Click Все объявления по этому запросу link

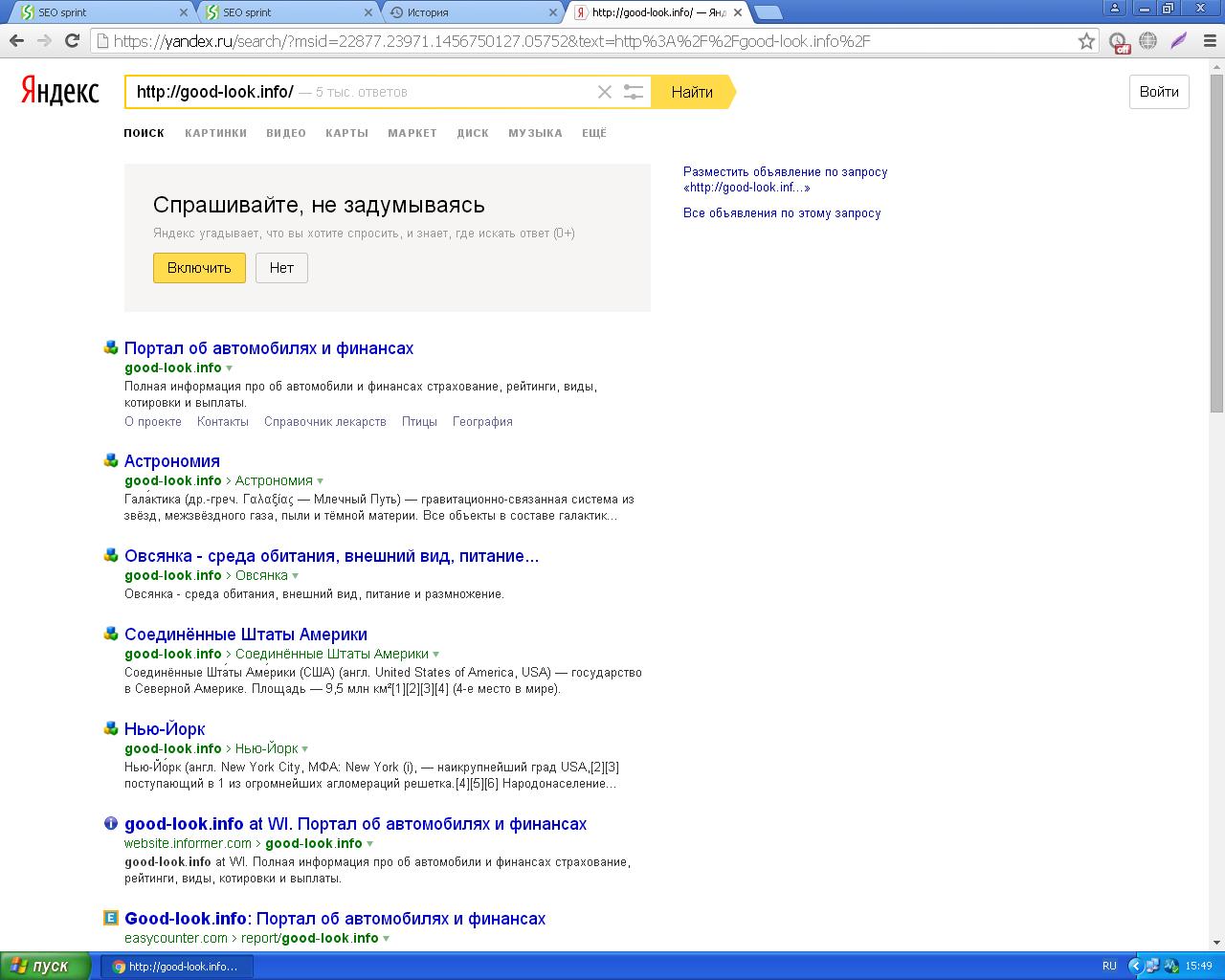click(x=782, y=213)
